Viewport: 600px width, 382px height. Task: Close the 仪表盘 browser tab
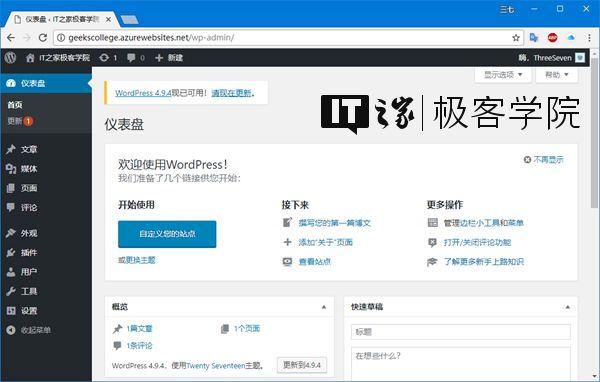109,19
